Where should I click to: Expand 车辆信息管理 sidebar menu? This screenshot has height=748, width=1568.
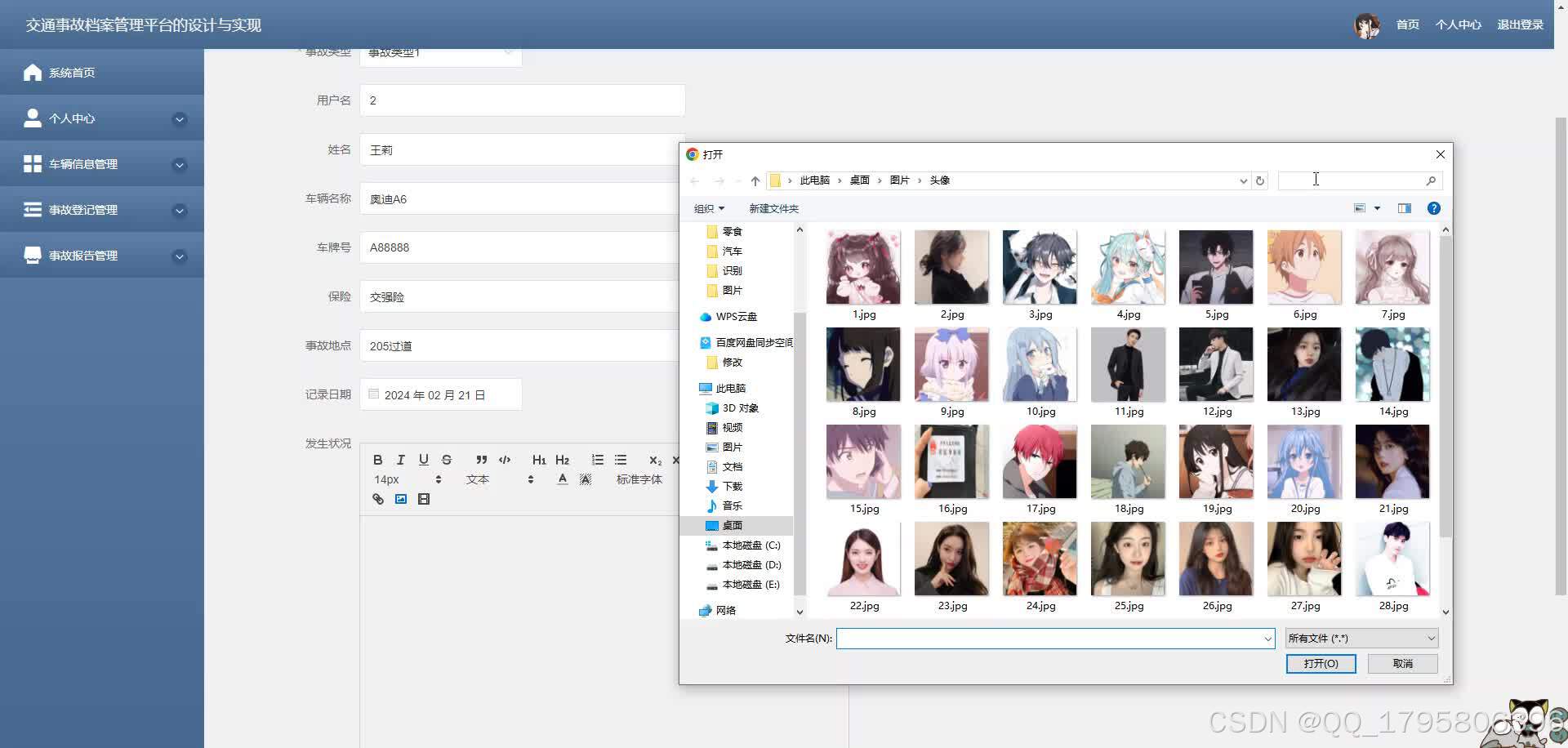(x=102, y=164)
